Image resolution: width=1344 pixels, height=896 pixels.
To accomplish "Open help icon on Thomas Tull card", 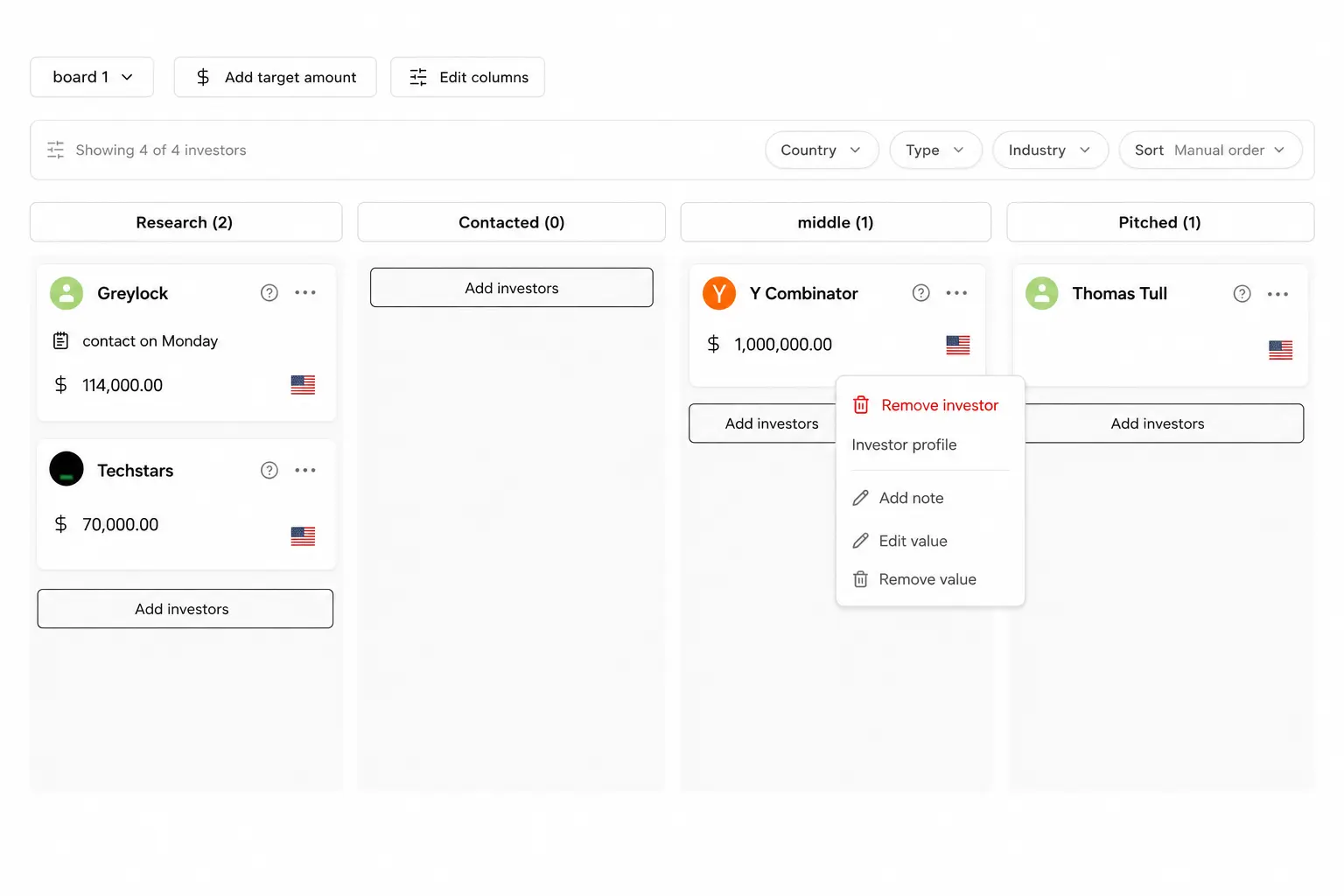I will point(1242,294).
